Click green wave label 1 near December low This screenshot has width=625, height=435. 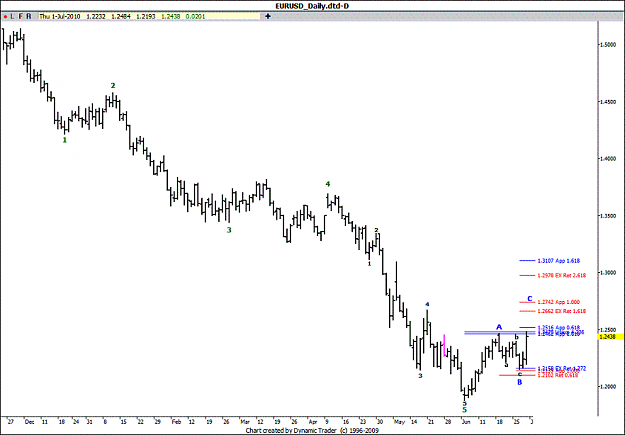(x=65, y=140)
